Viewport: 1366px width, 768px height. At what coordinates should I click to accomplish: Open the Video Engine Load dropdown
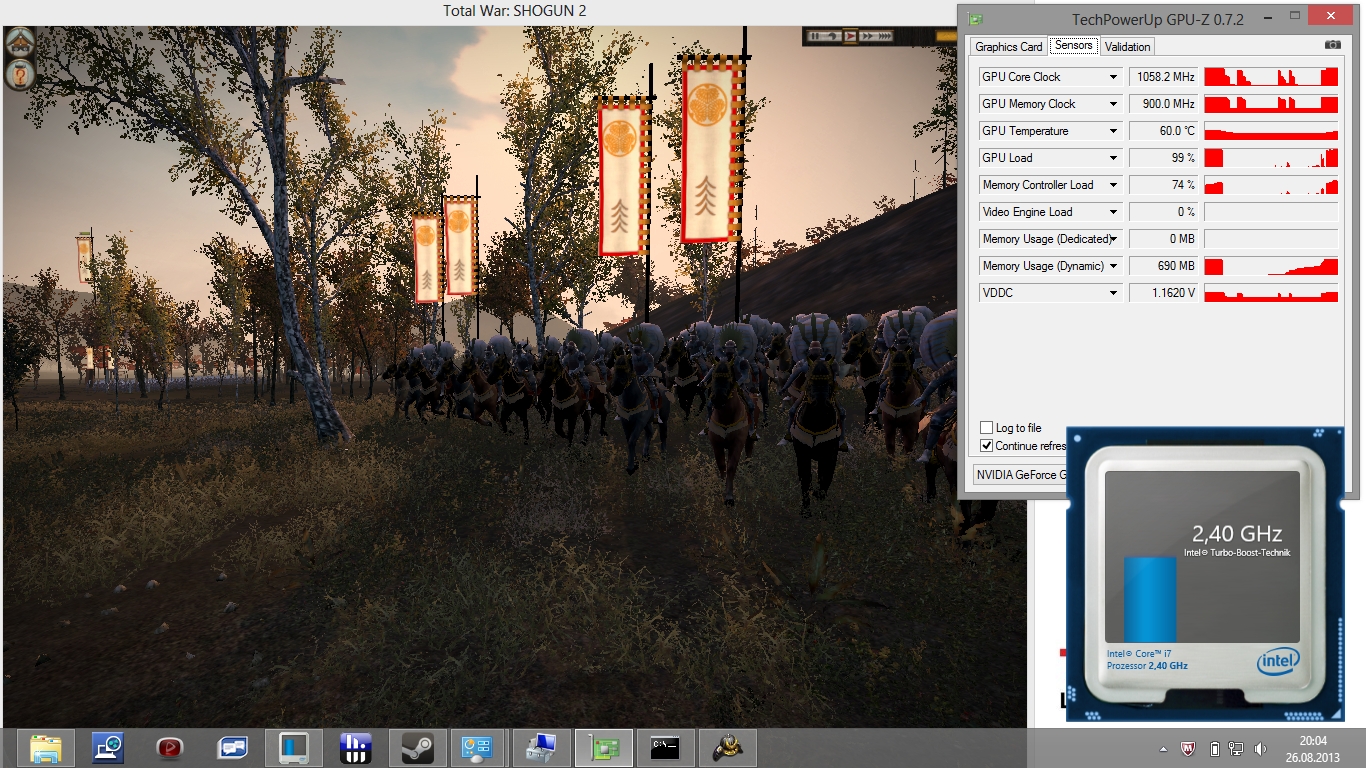[1113, 212]
